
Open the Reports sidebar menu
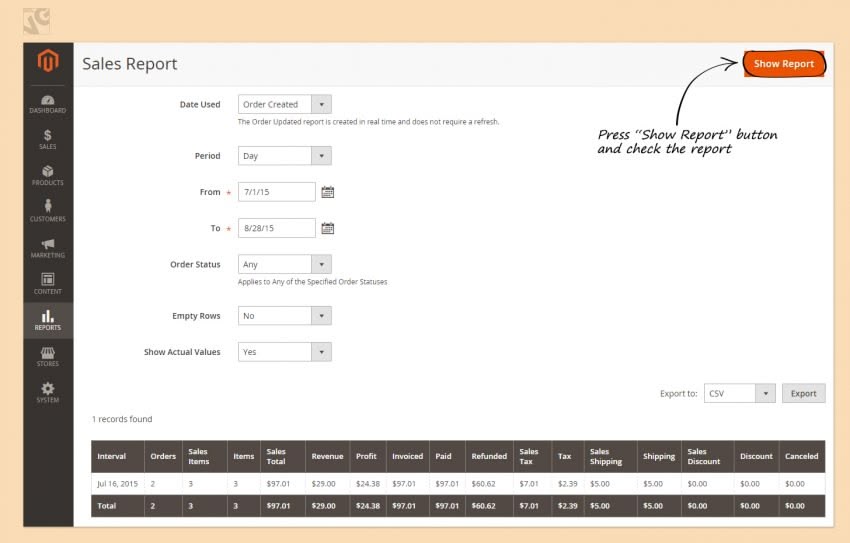point(48,320)
